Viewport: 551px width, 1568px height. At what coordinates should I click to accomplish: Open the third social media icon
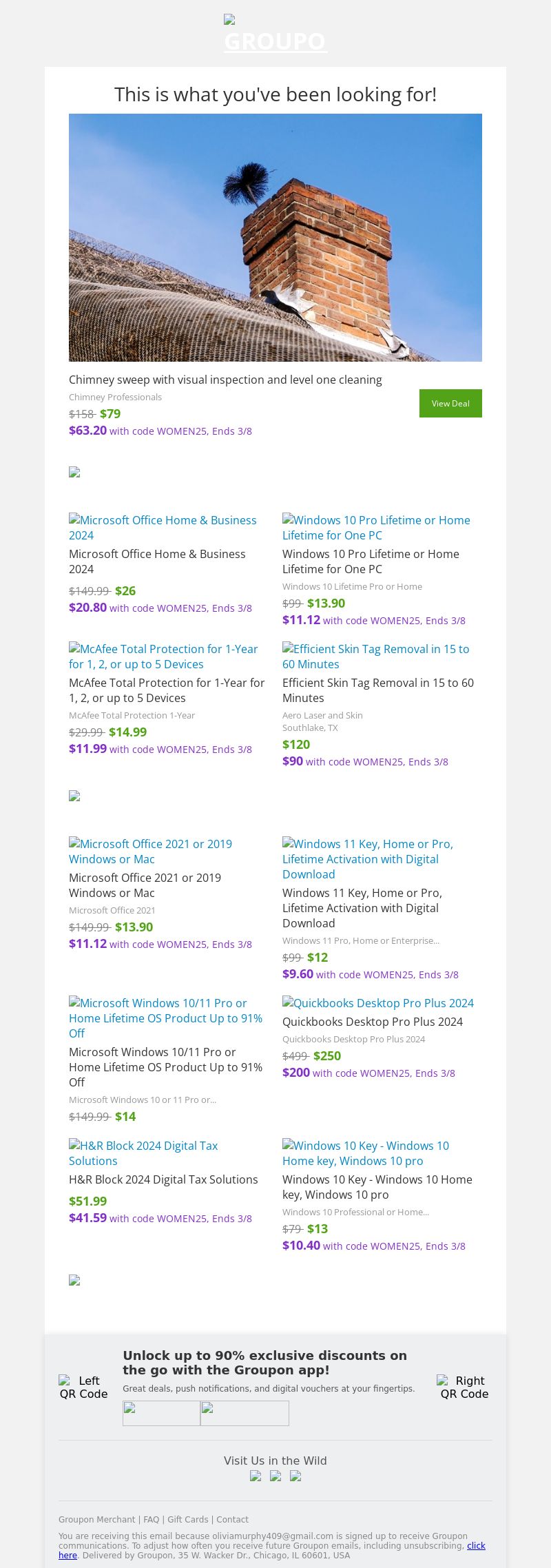click(295, 1476)
